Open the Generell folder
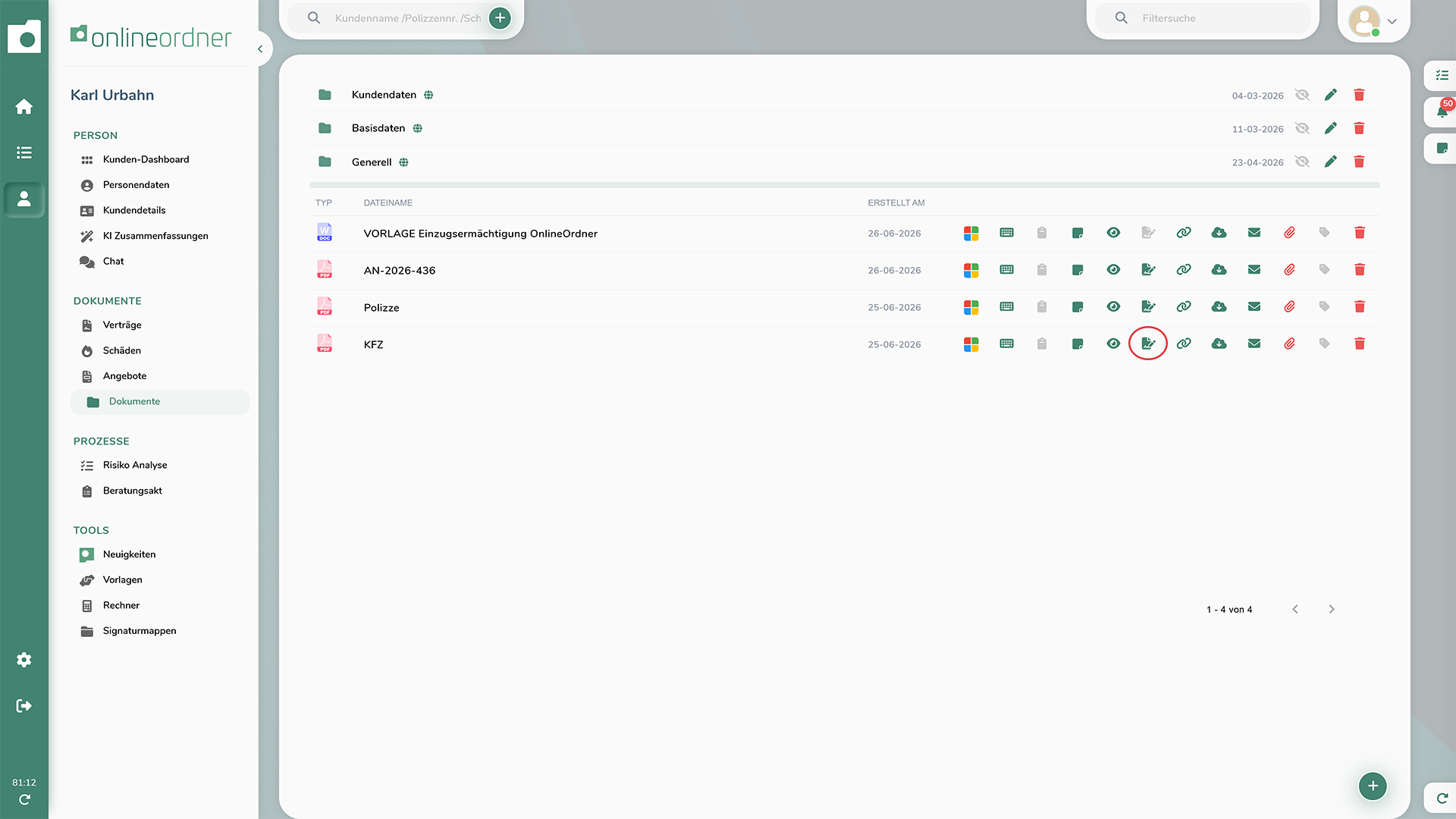The height and width of the screenshot is (819, 1456). point(372,162)
